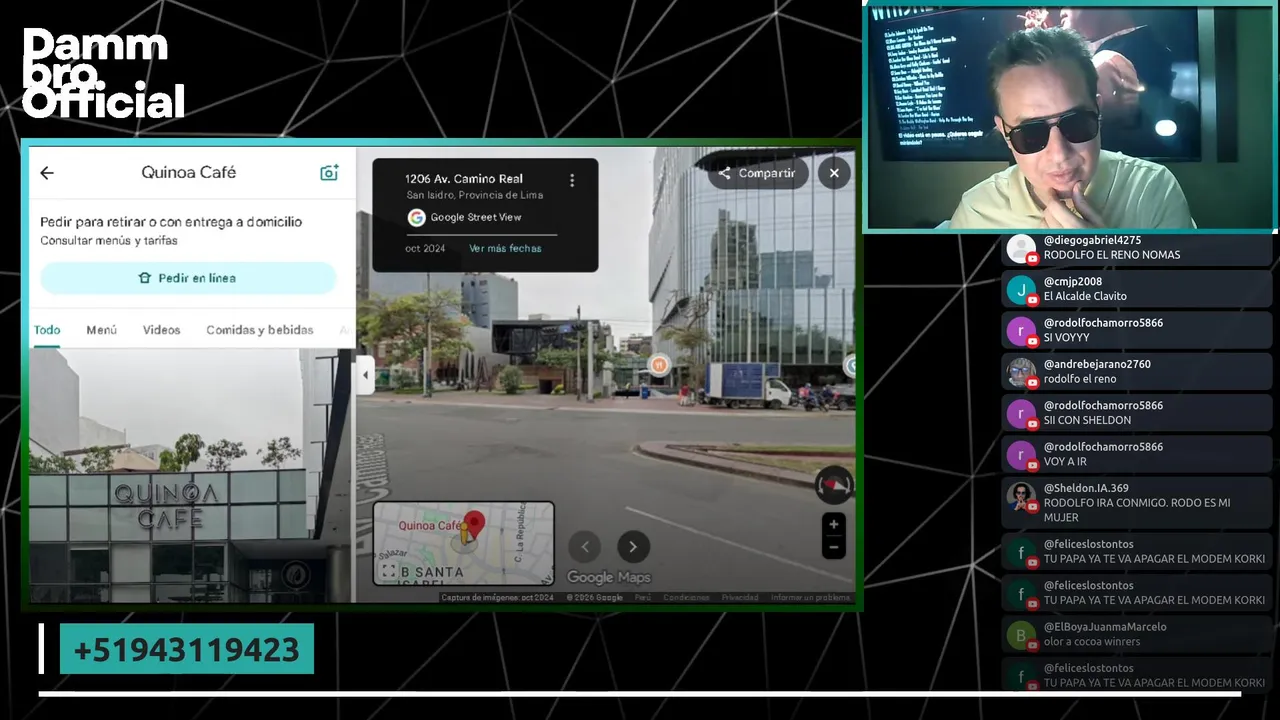Select the Todo tab
This screenshot has width=1280, height=720.
(x=47, y=330)
